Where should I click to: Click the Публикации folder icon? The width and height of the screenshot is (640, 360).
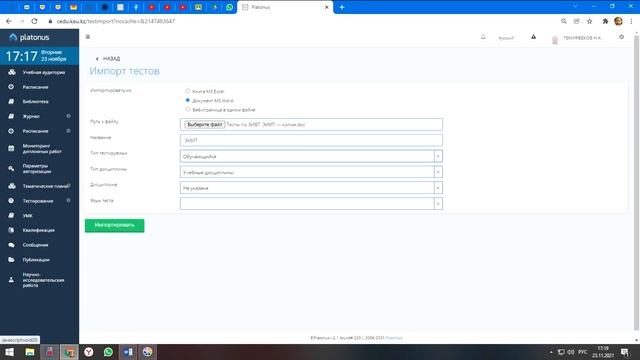pyautogui.click(x=11, y=260)
